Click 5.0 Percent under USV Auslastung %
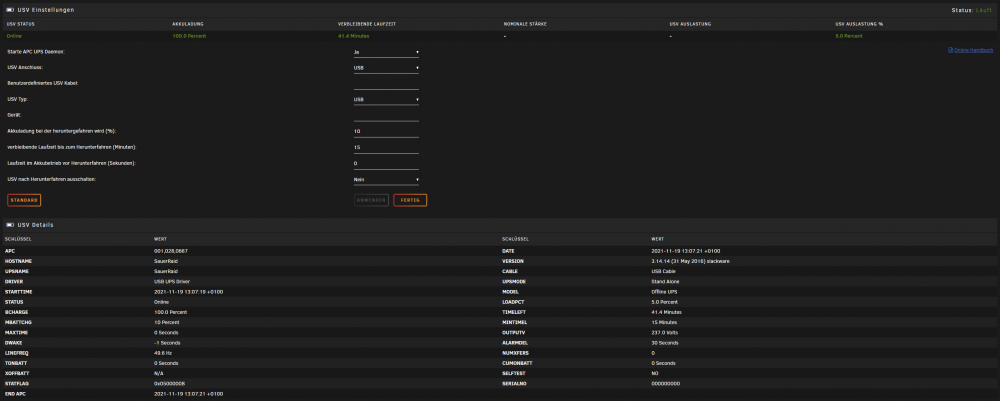This screenshot has width=1000, height=401. 849,36
